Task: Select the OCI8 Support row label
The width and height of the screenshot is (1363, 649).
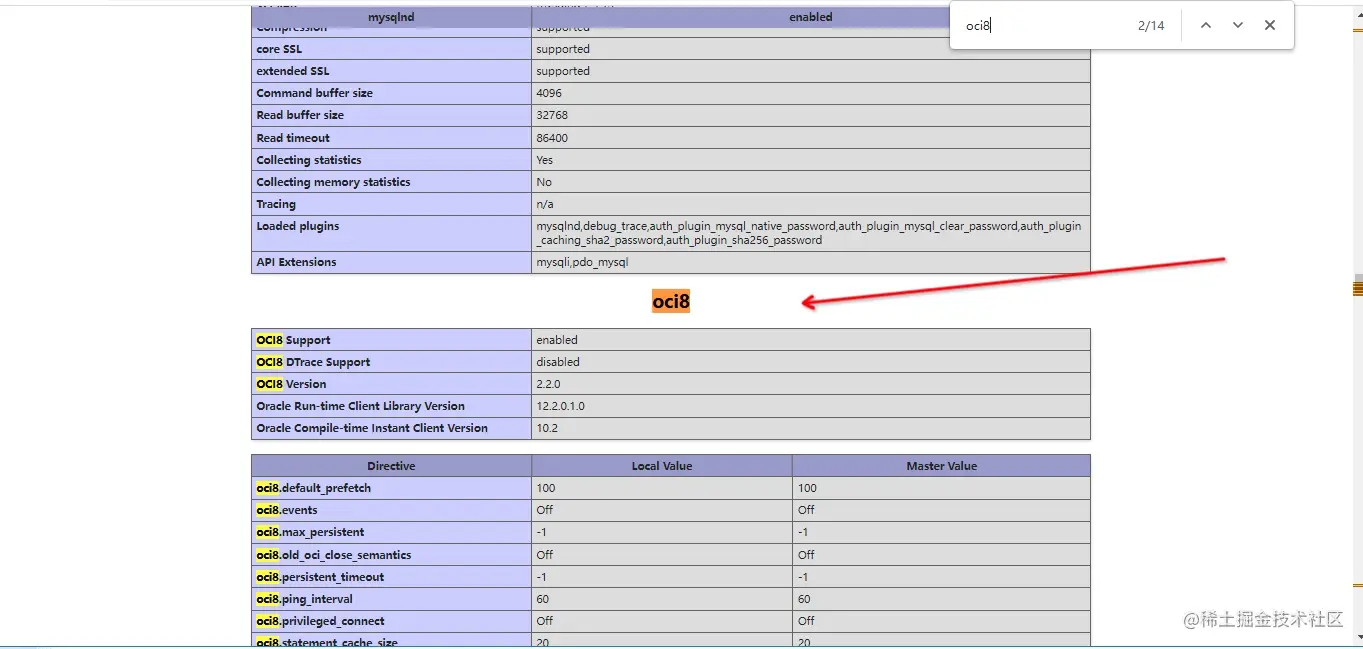Action: [x=293, y=340]
